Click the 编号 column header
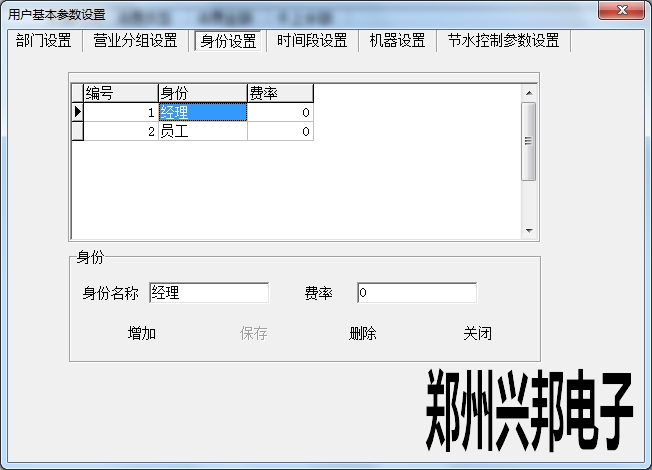652x470 pixels. point(120,93)
